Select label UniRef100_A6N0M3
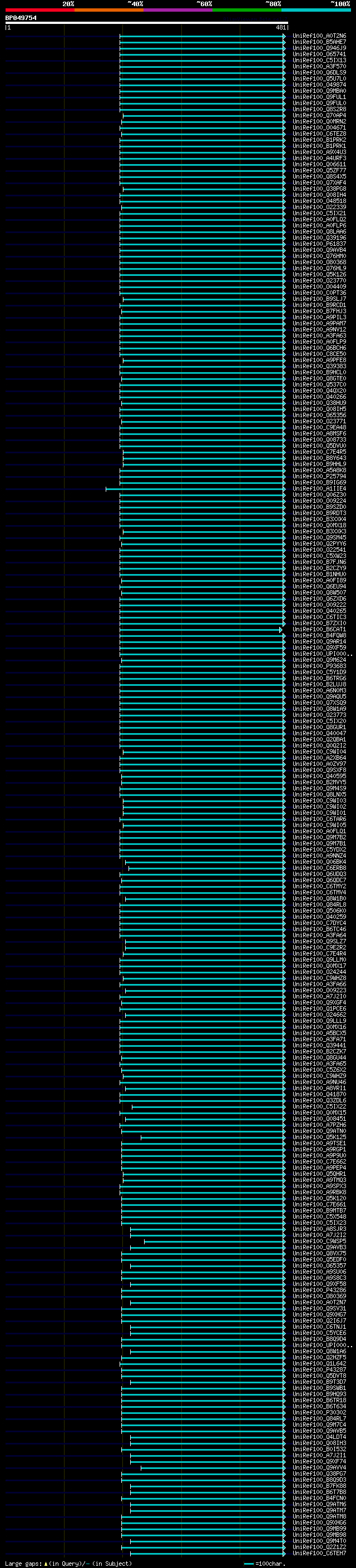 (x=319, y=690)
